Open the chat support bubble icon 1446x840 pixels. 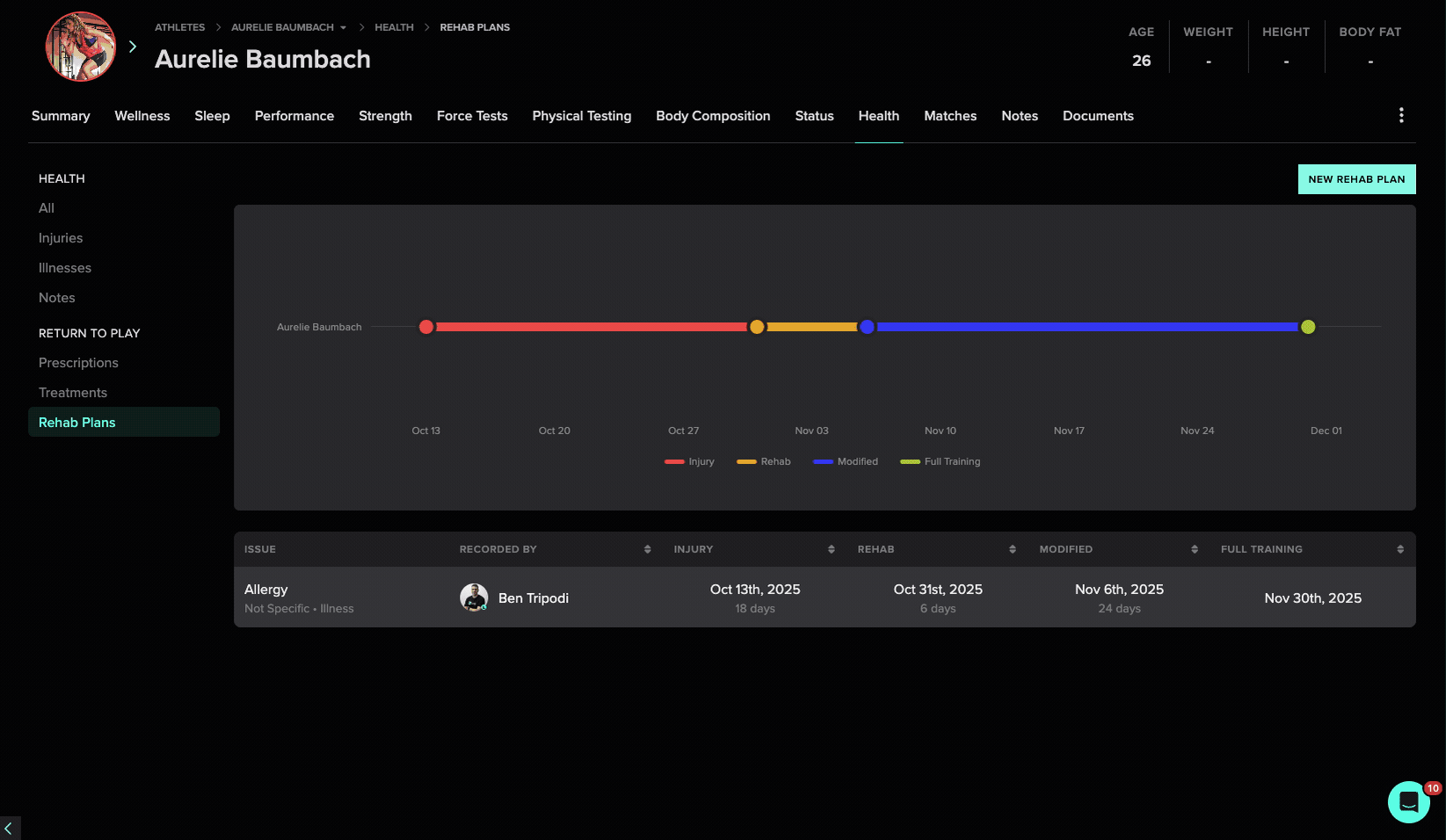[x=1408, y=801]
